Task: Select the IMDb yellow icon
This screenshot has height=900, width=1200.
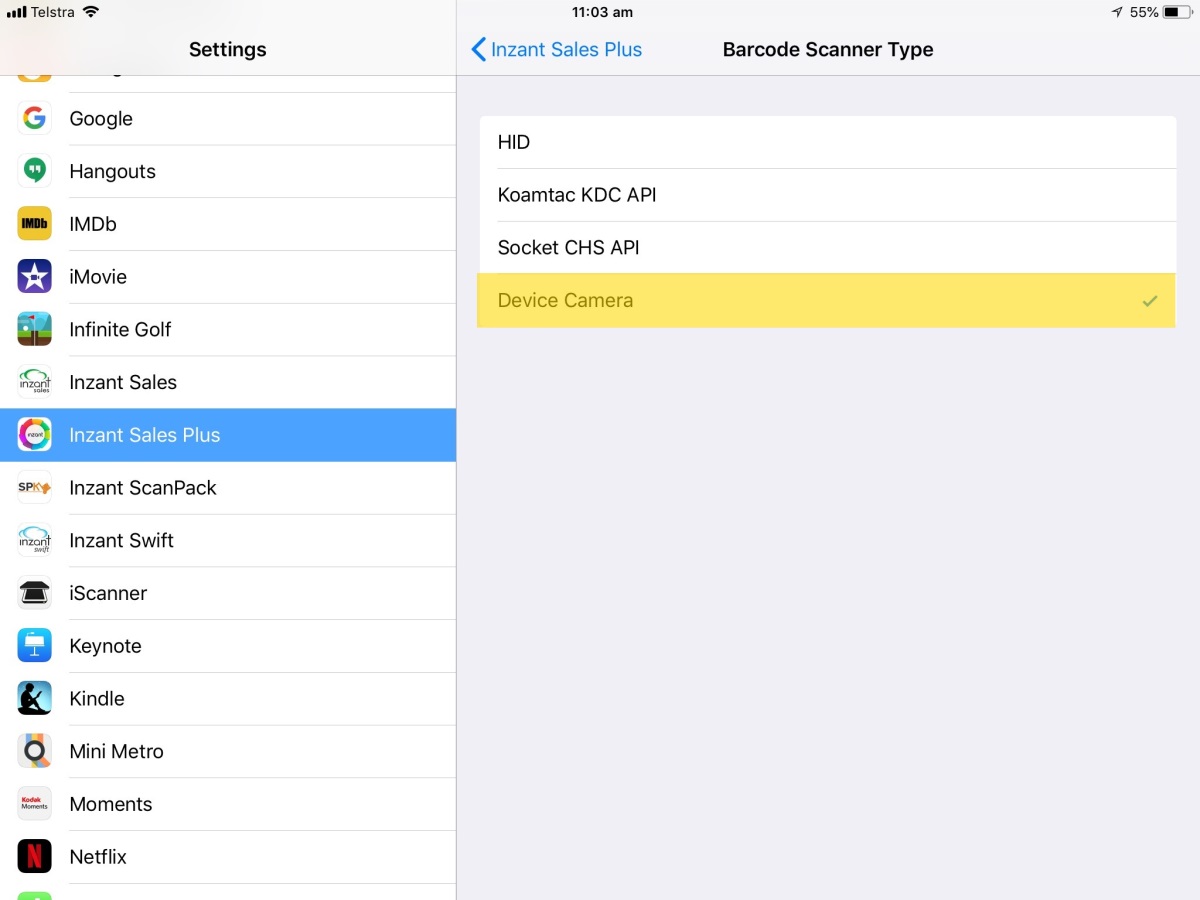Action: (34, 224)
